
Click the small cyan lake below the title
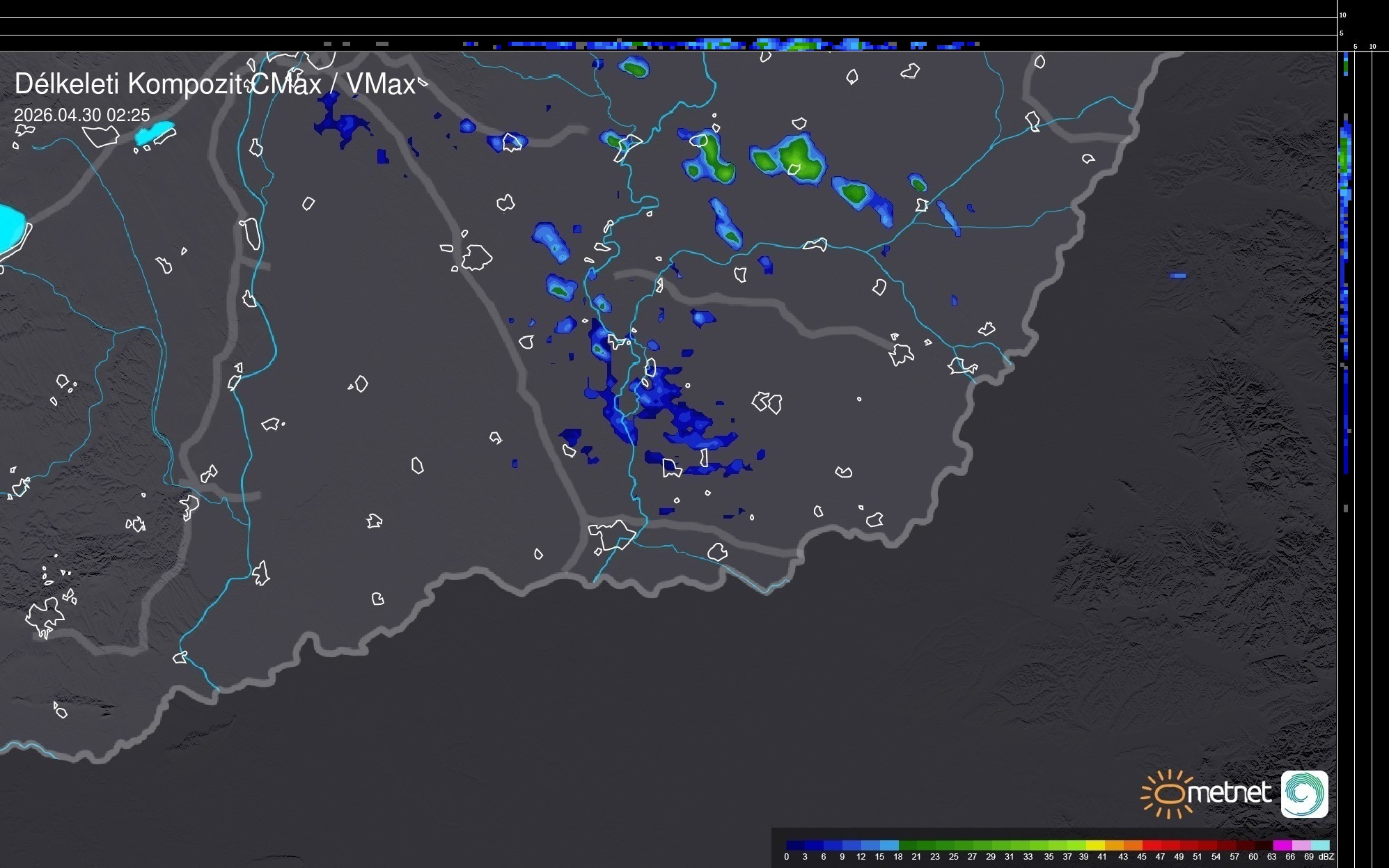tap(155, 132)
